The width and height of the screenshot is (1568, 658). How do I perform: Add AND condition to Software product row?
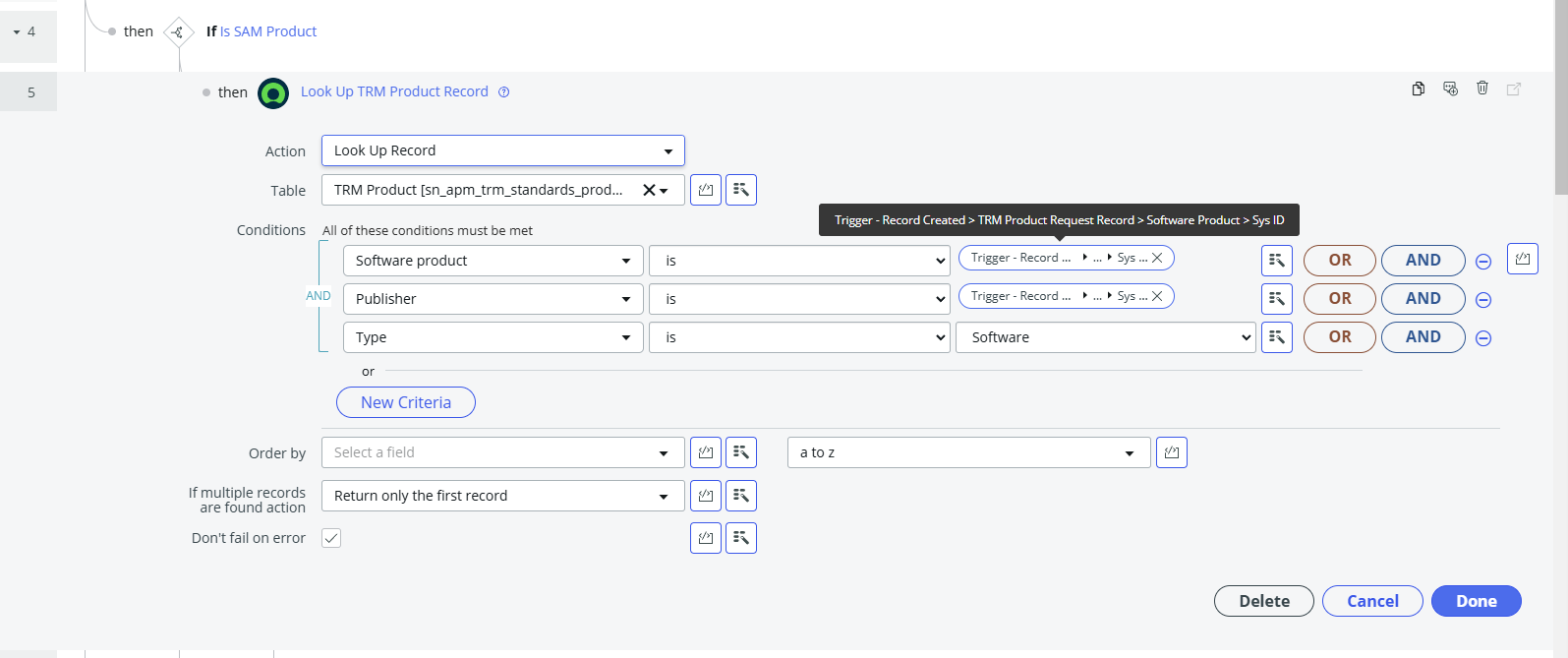click(1423, 261)
